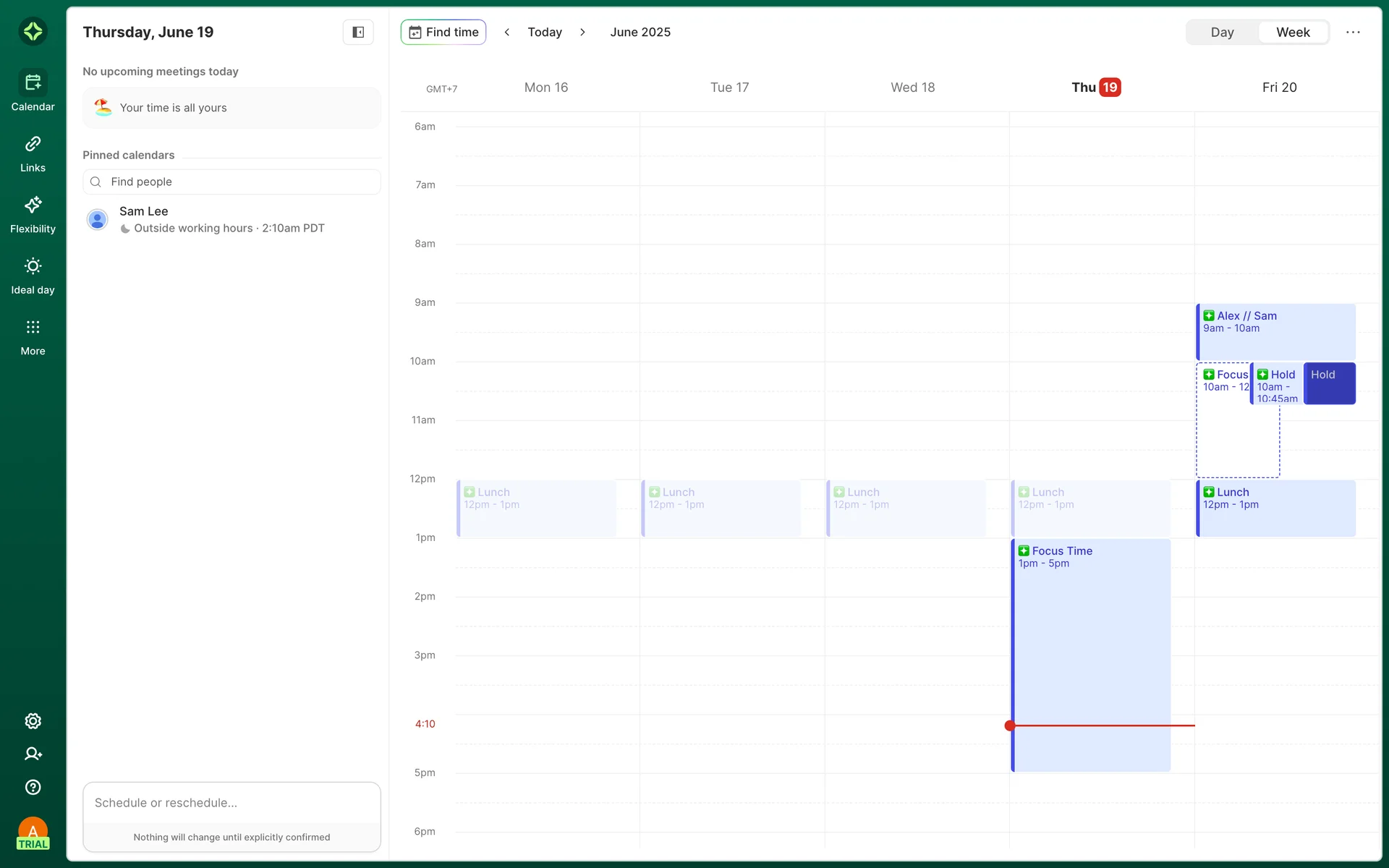
Task: Open the Links section in sidebar
Action: coord(33,153)
